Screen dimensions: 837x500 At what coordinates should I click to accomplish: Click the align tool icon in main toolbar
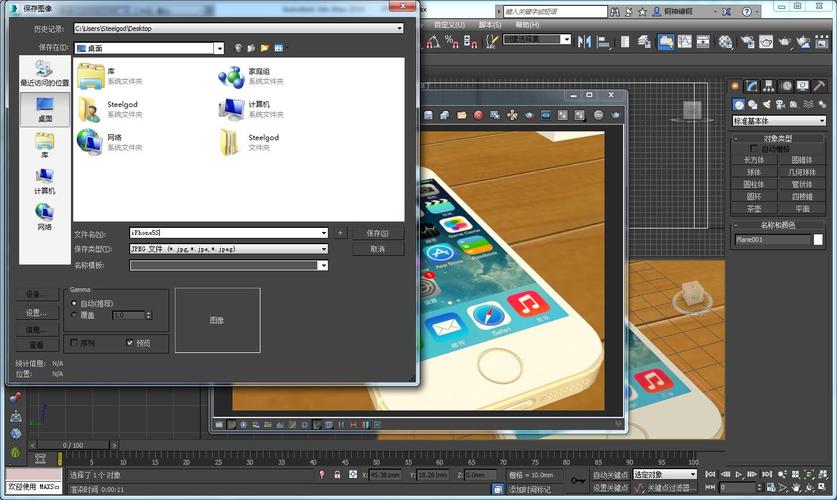(603, 41)
